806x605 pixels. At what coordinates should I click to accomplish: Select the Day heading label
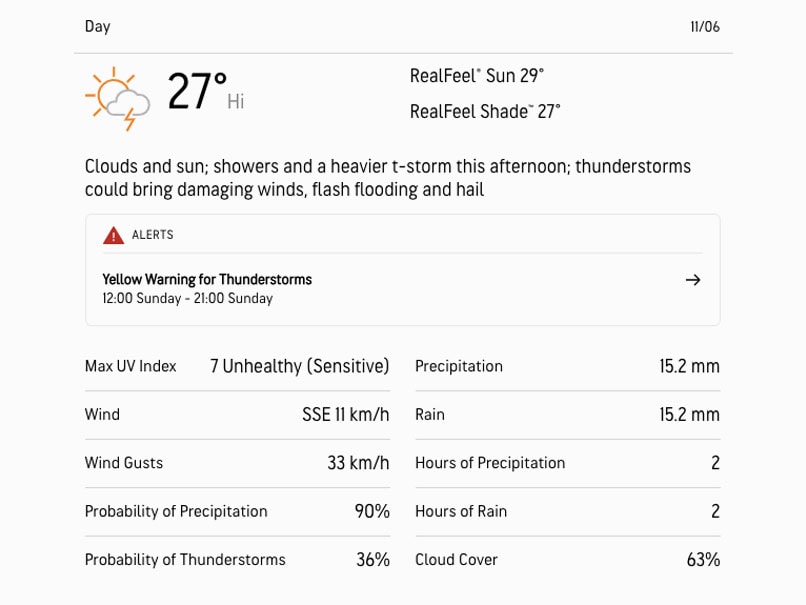tap(98, 27)
